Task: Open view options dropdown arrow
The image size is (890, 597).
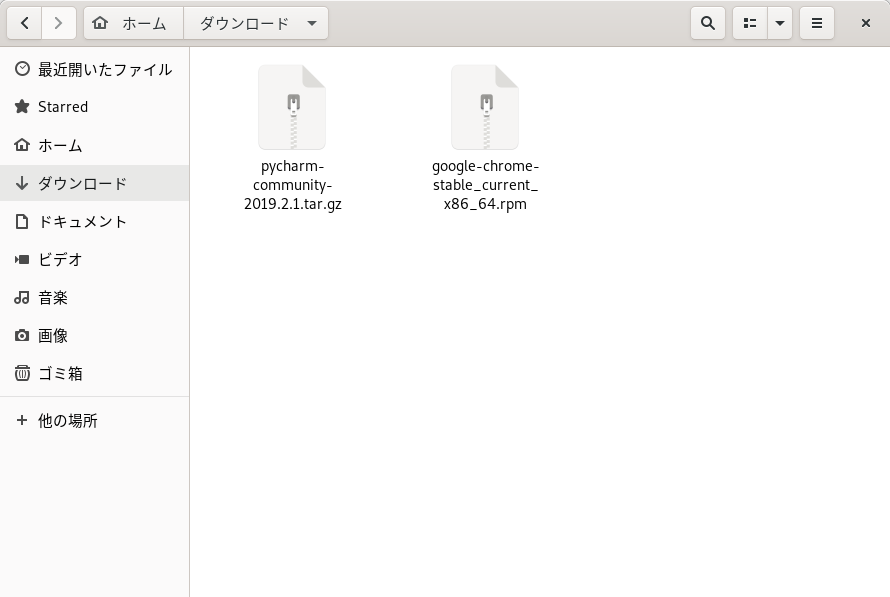Action: click(x=780, y=23)
